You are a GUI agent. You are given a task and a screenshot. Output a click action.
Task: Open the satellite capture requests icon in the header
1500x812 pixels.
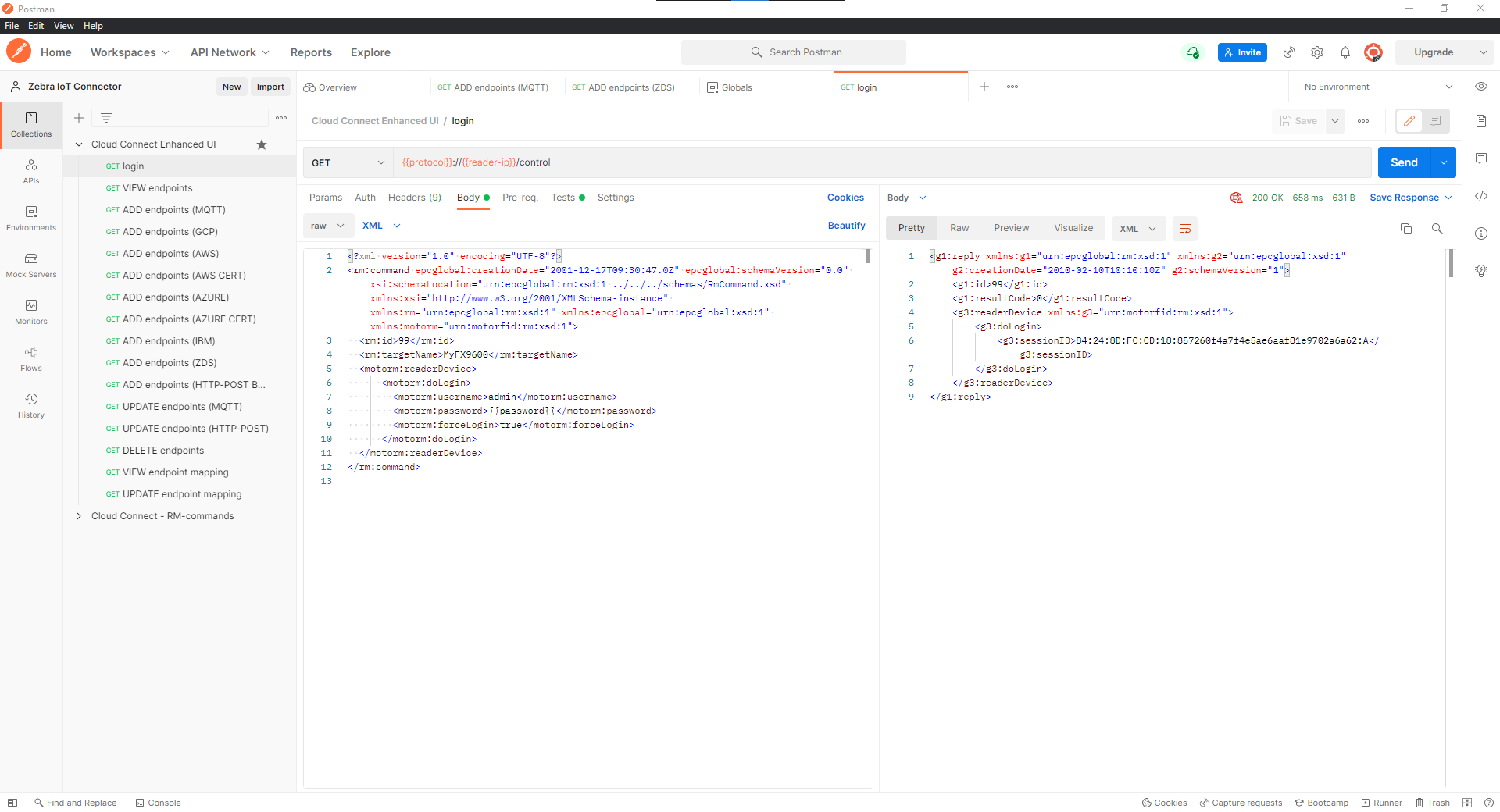pyautogui.click(x=1289, y=52)
